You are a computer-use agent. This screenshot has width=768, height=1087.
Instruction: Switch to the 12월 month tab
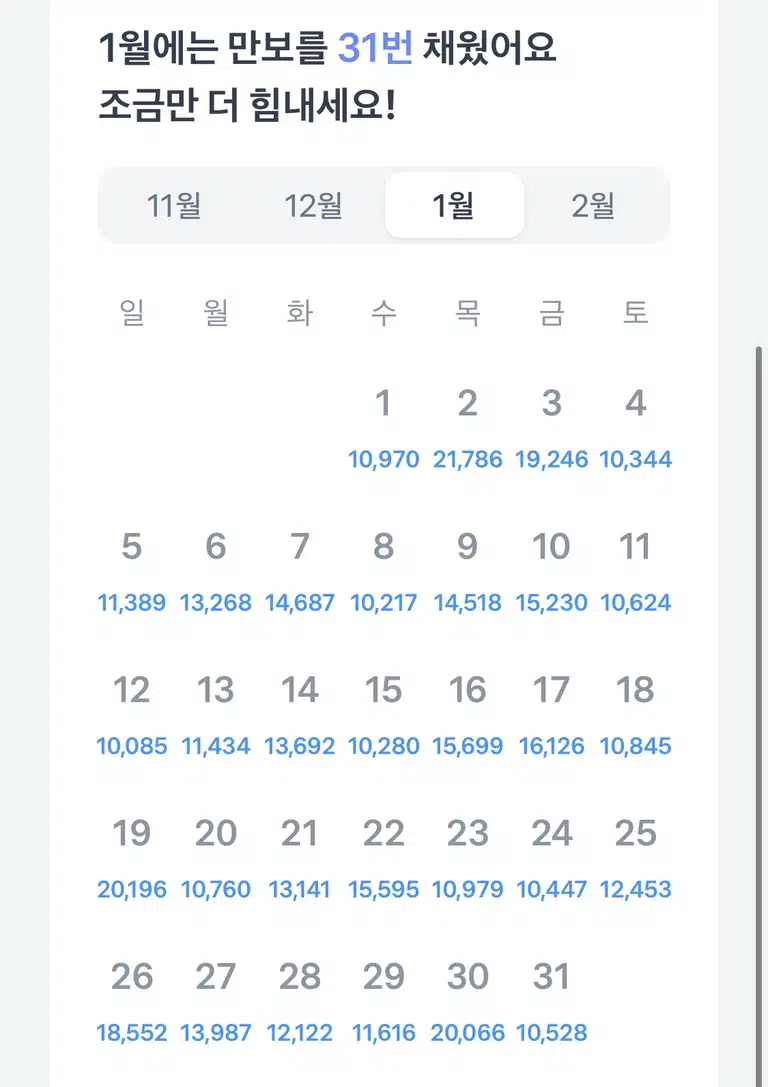pos(313,205)
